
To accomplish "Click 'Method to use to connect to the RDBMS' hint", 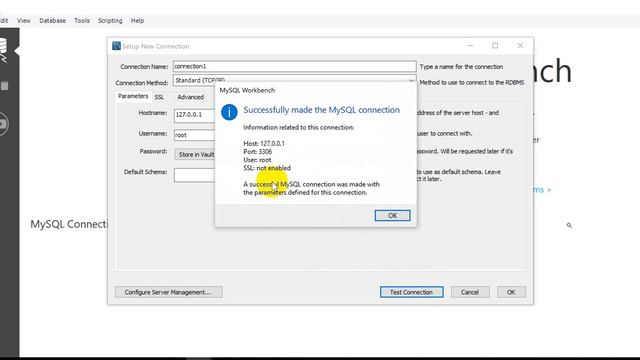I will [x=472, y=82].
